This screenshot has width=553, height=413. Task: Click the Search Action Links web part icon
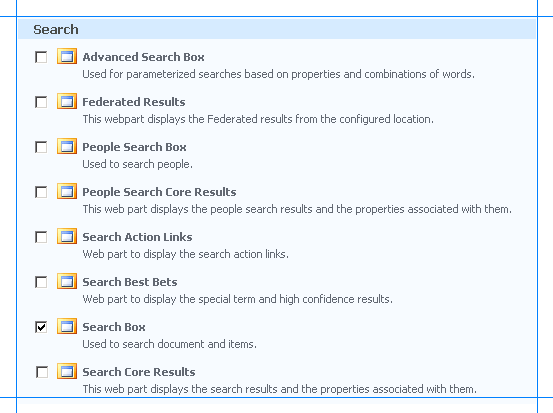click(x=67, y=236)
